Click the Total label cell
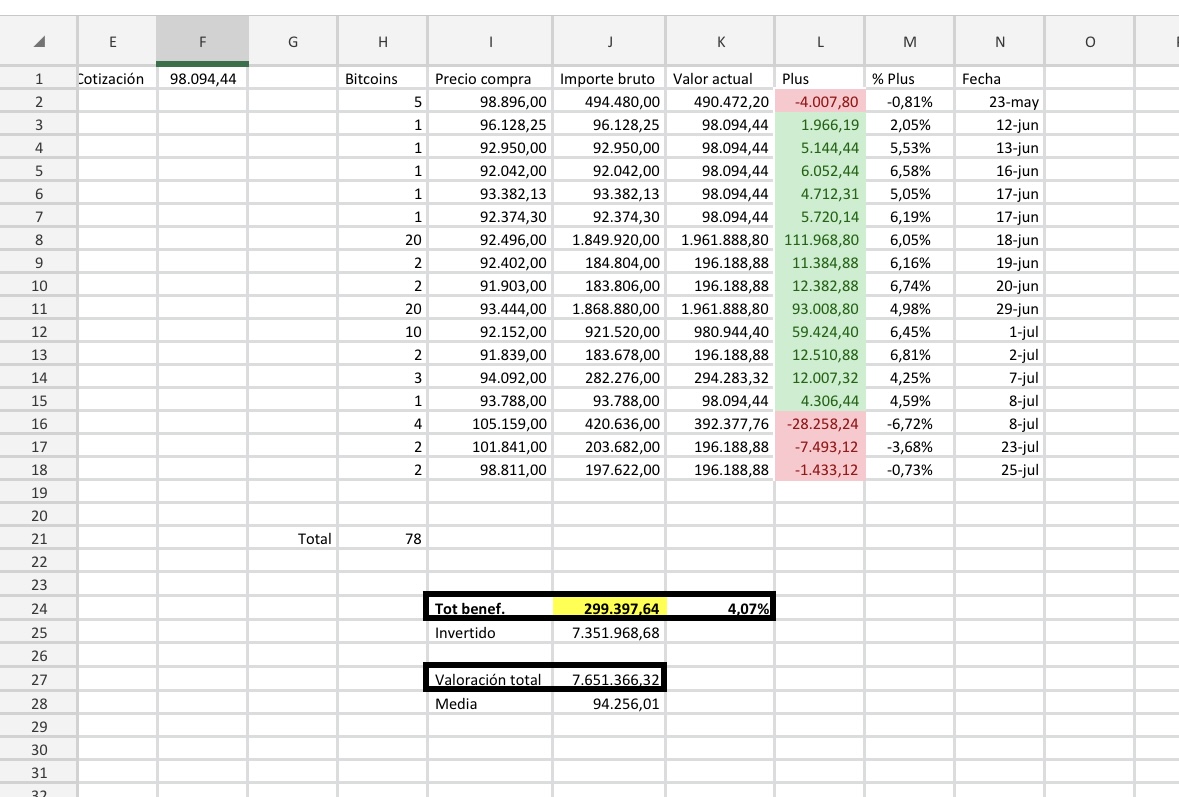This screenshot has height=797, width=1179. click(293, 538)
